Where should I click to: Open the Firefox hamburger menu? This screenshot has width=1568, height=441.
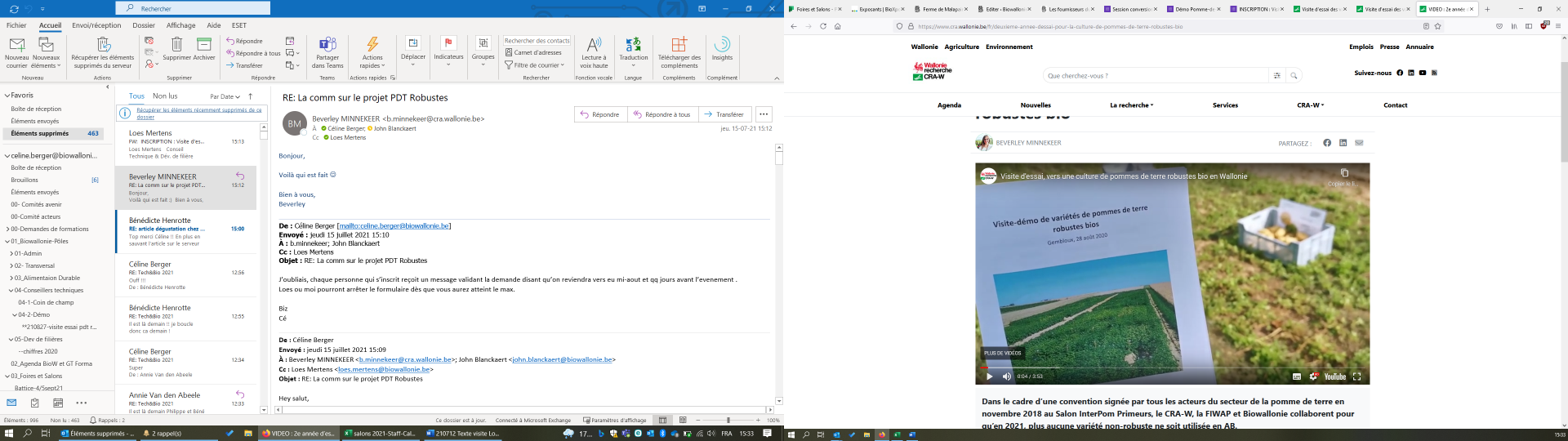point(1558,26)
